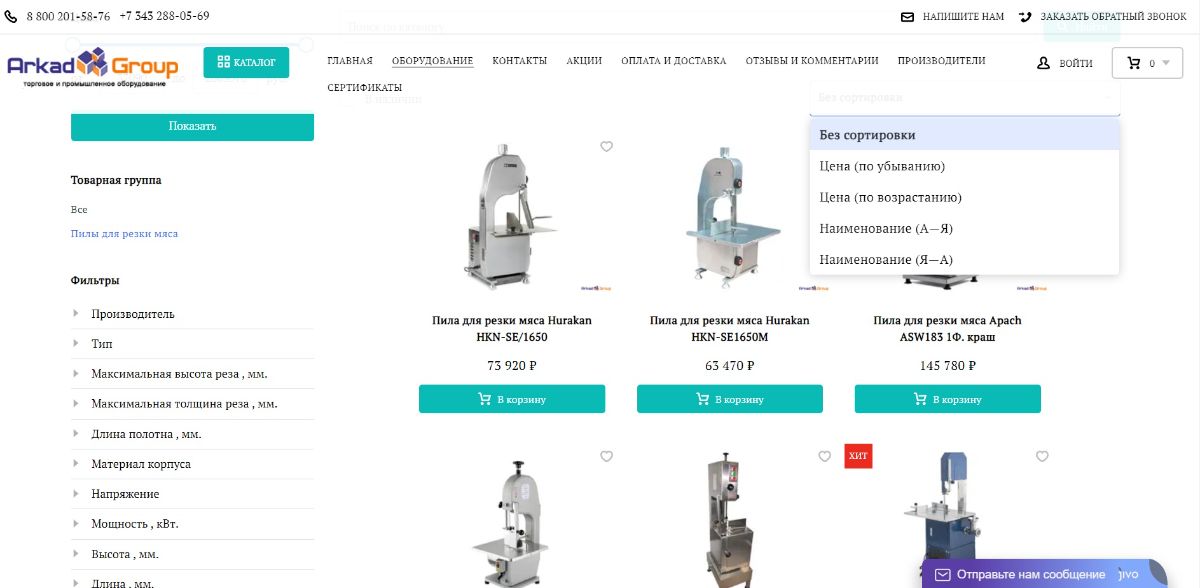The width and height of the screenshot is (1200, 588).
Task: Click the Arkad Group logo
Action: coord(92,67)
